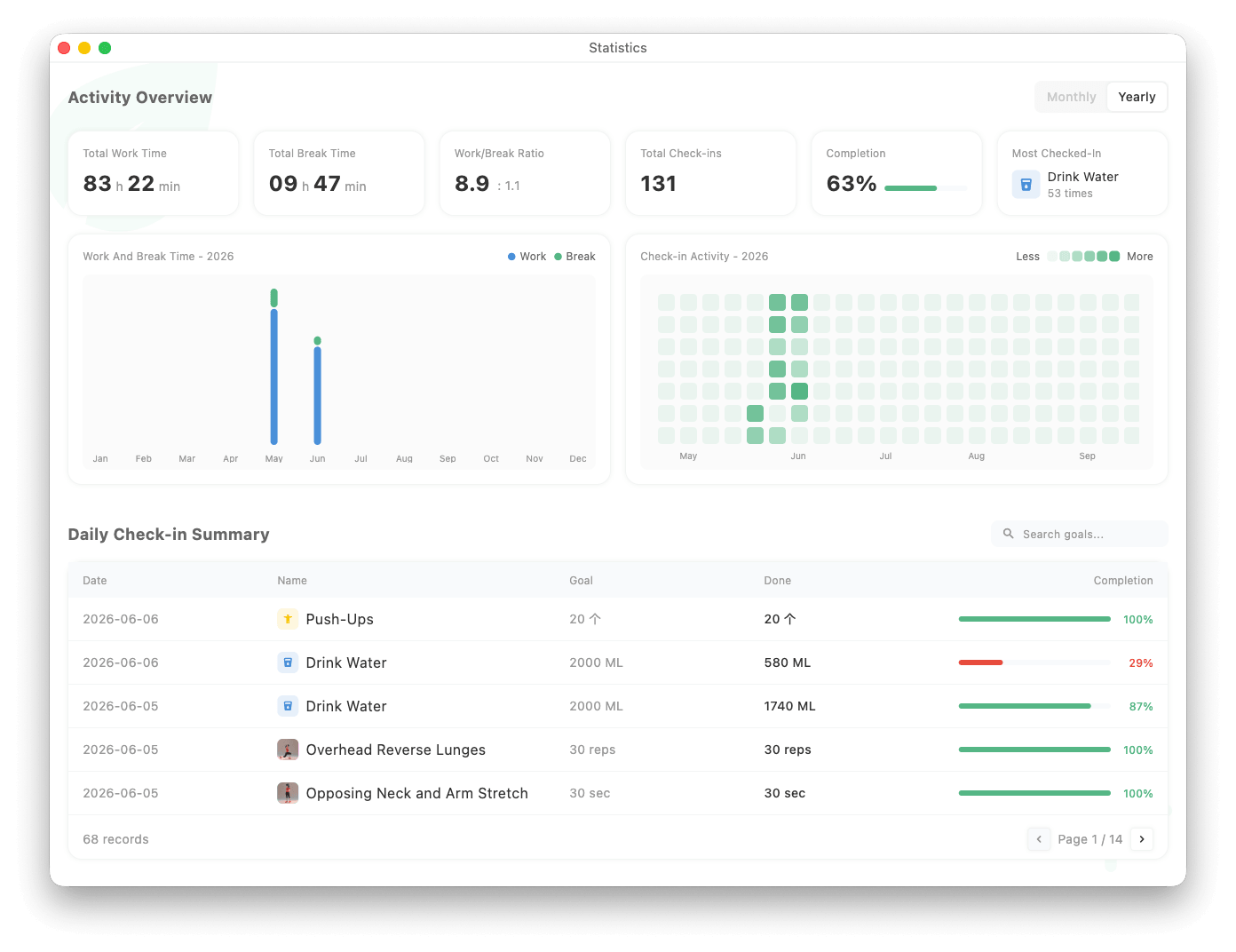The image size is (1236, 952).
Task: Click the Work And Break Time - 2026 title
Action: [x=158, y=257]
